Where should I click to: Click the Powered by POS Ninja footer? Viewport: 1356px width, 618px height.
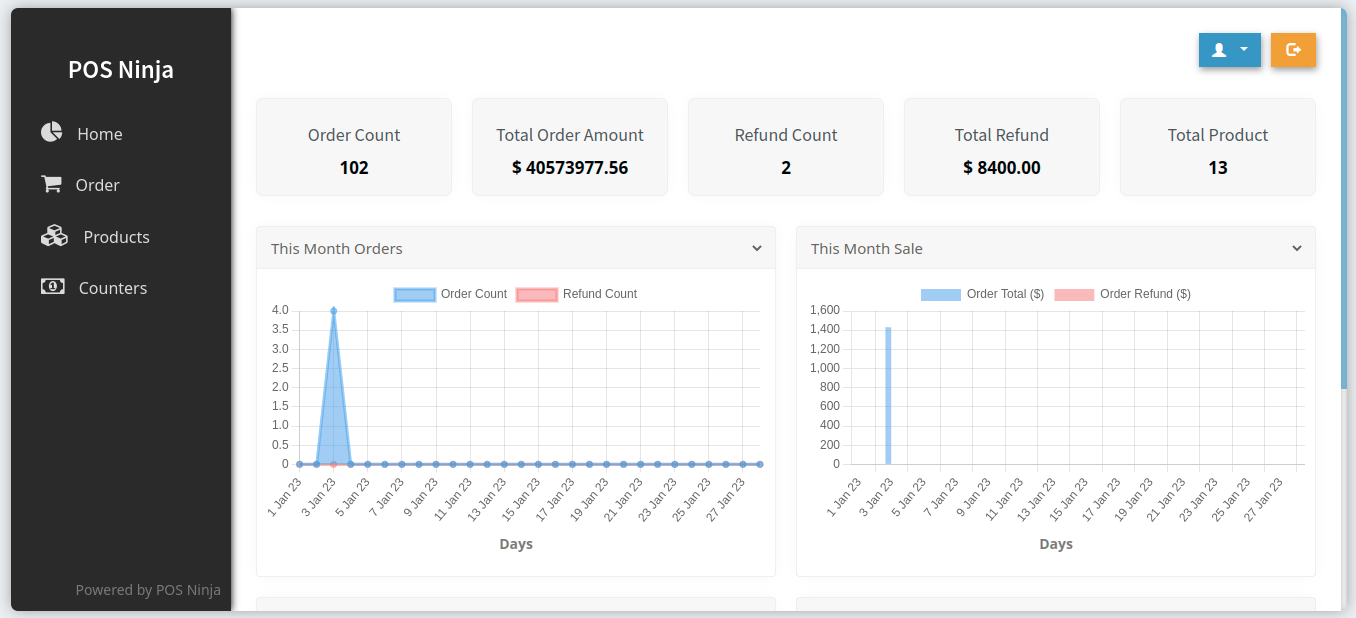coord(148,590)
